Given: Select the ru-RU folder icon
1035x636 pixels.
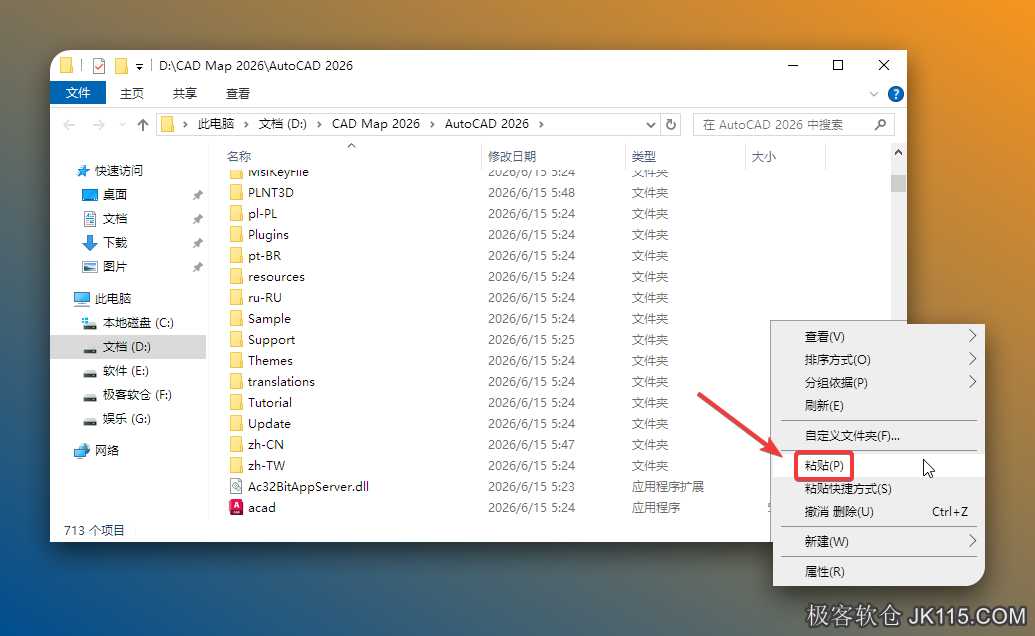Looking at the screenshot, I should tap(236, 298).
